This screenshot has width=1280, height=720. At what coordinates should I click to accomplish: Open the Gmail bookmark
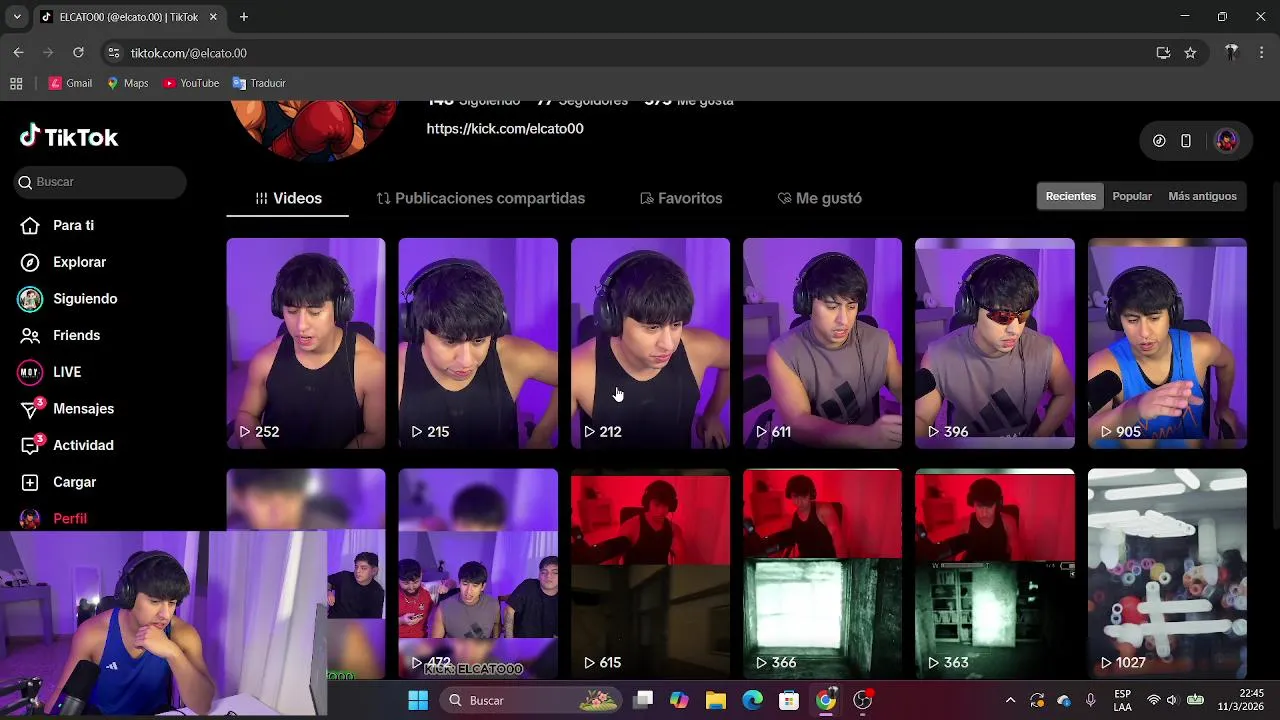[71, 83]
